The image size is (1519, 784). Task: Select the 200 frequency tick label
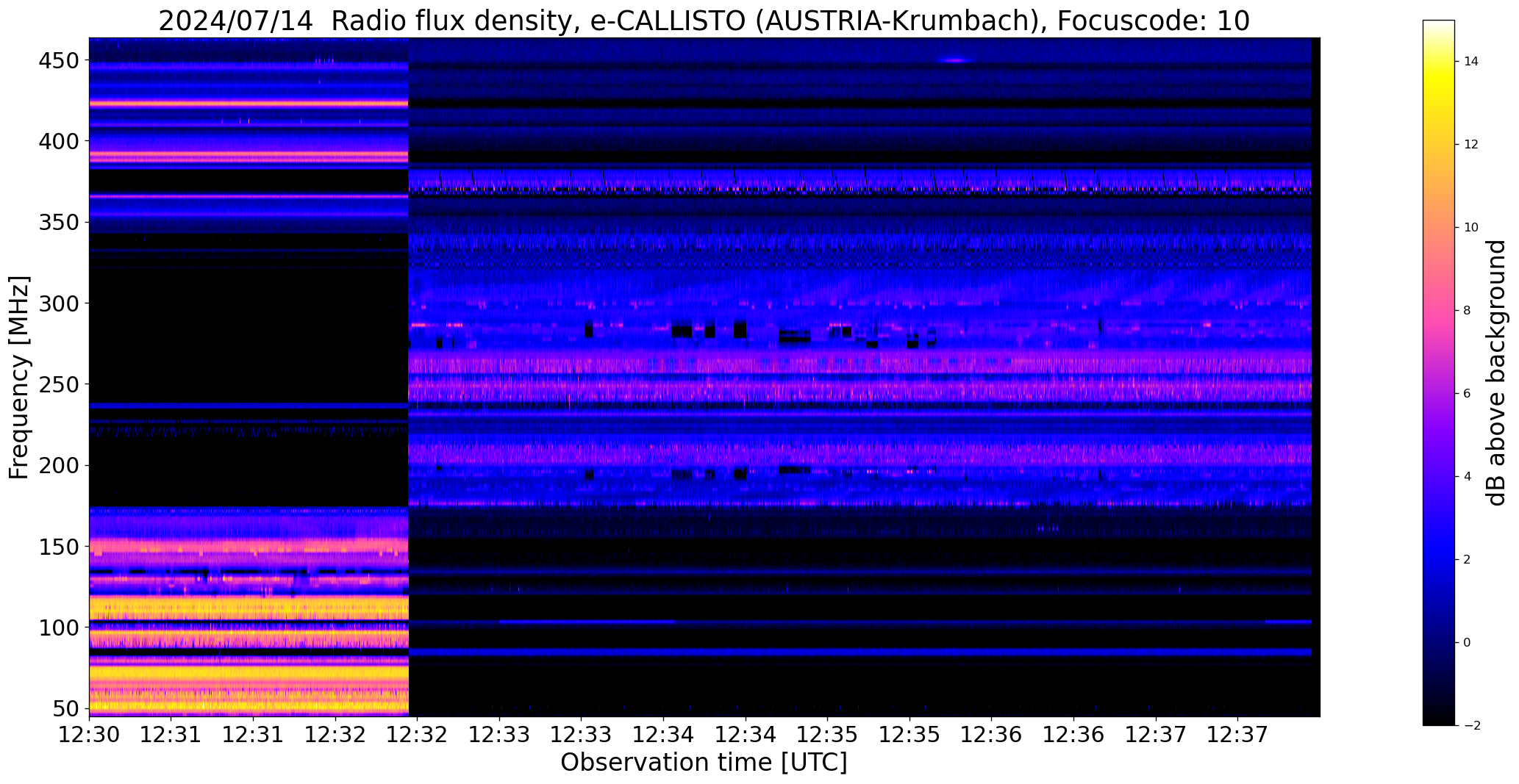[59, 465]
